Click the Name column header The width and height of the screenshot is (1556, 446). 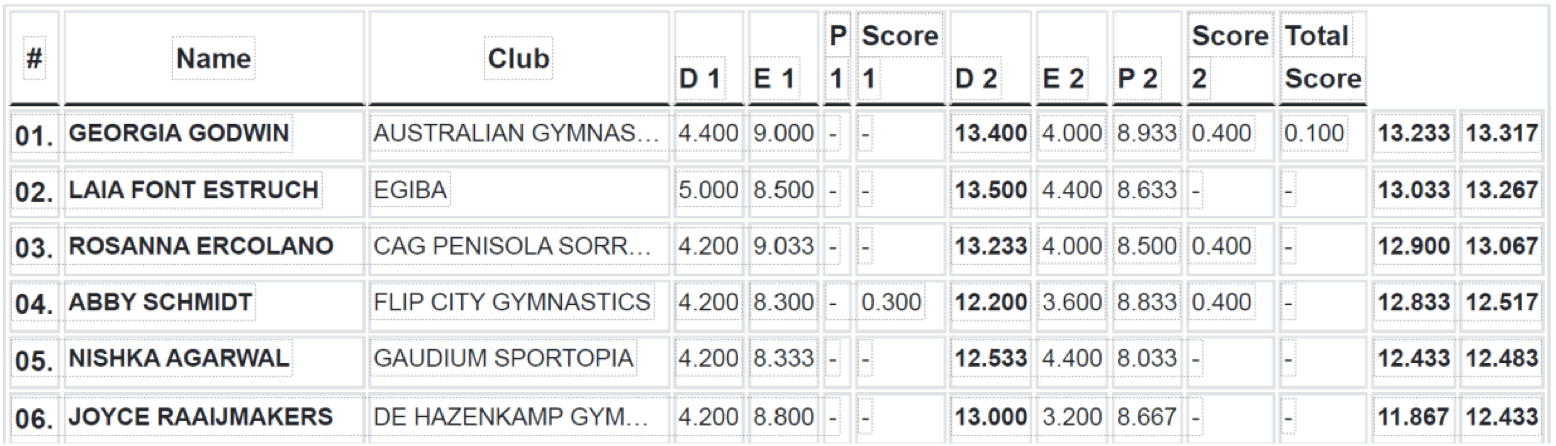pos(214,60)
